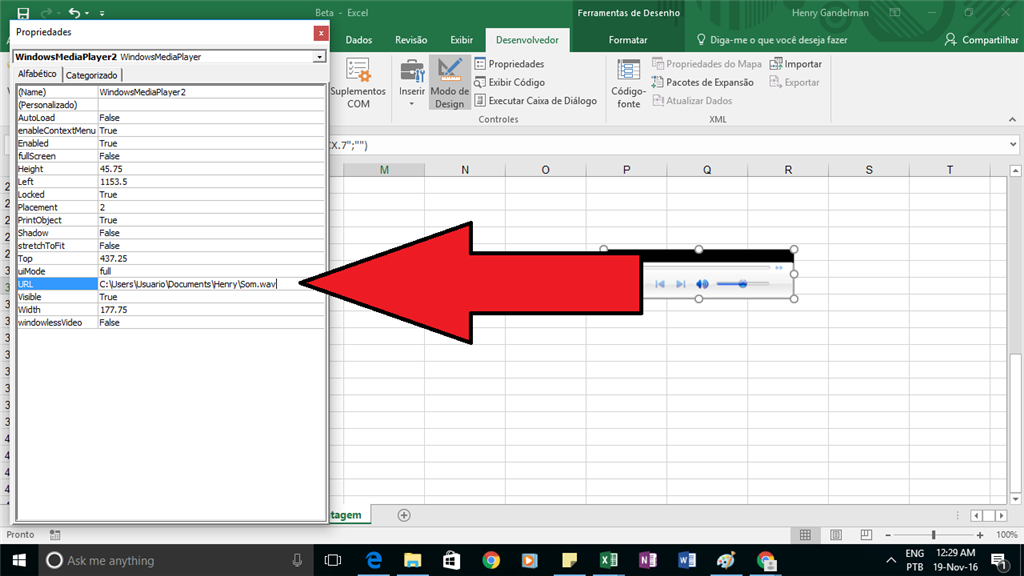Open the Formatar ribbon tab
The width and height of the screenshot is (1024, 576).
click(x=628, y=40)
